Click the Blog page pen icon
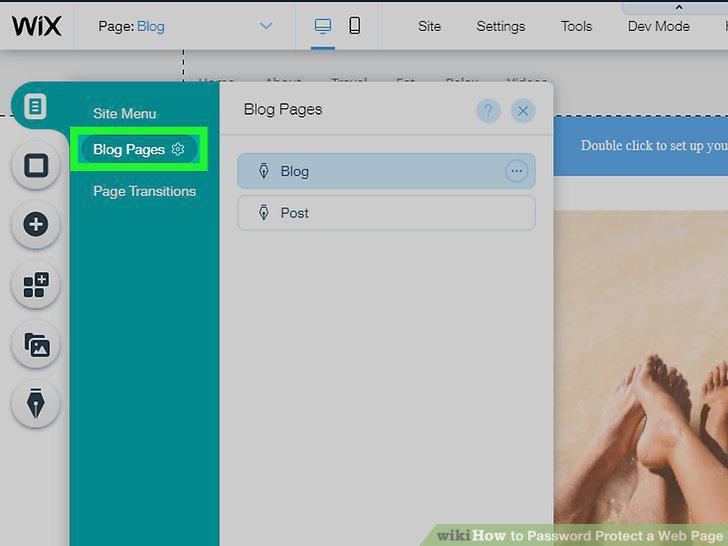This screenshot has height=546, width=728. pos(263,171)
